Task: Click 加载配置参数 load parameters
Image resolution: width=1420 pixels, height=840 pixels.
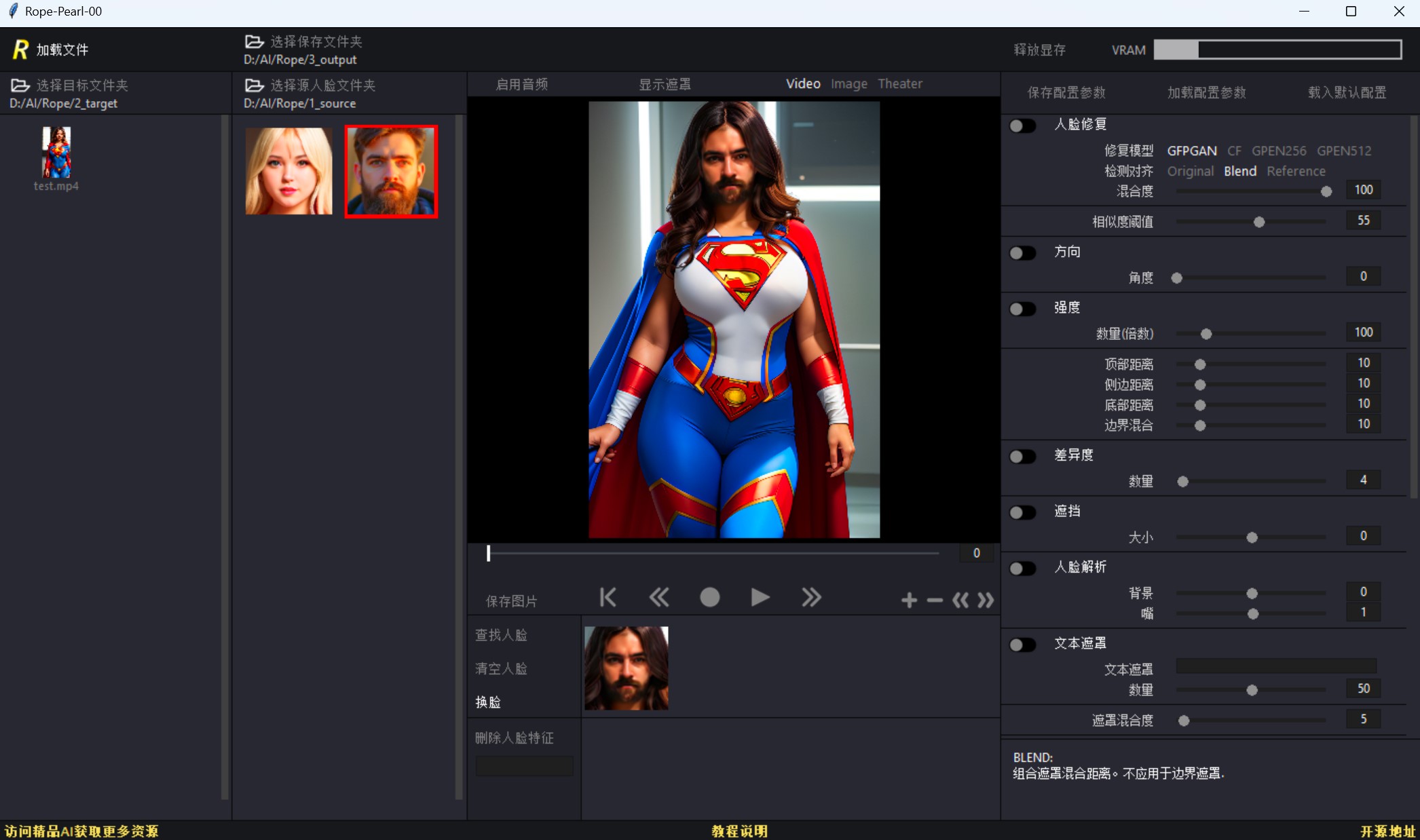Action: 1207,92
